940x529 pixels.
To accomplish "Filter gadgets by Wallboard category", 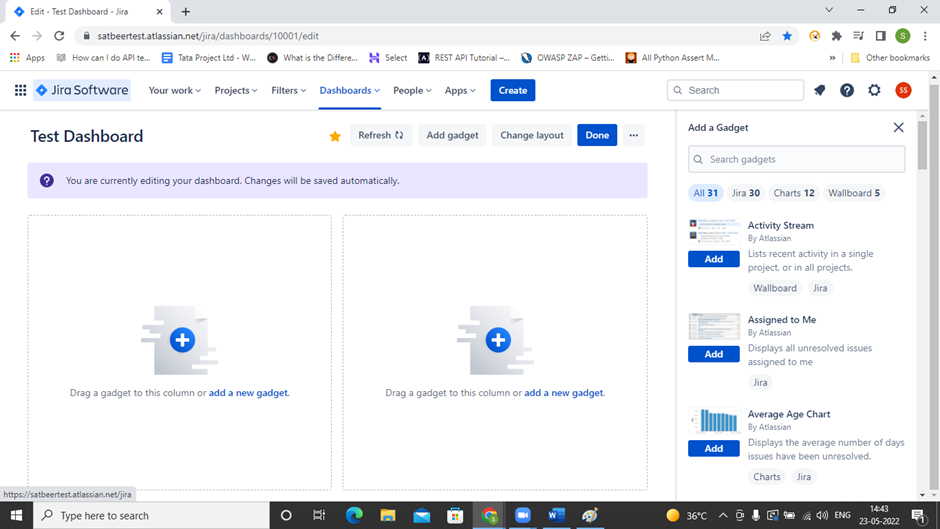I will coord(854,193).
